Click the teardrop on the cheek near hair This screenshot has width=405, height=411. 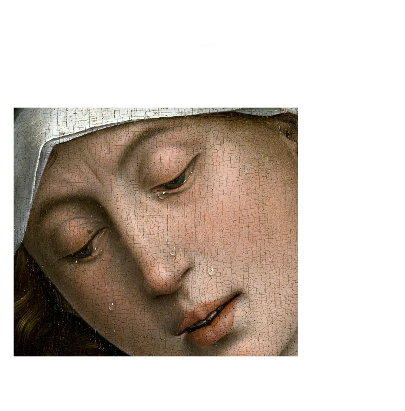[111, 306]
